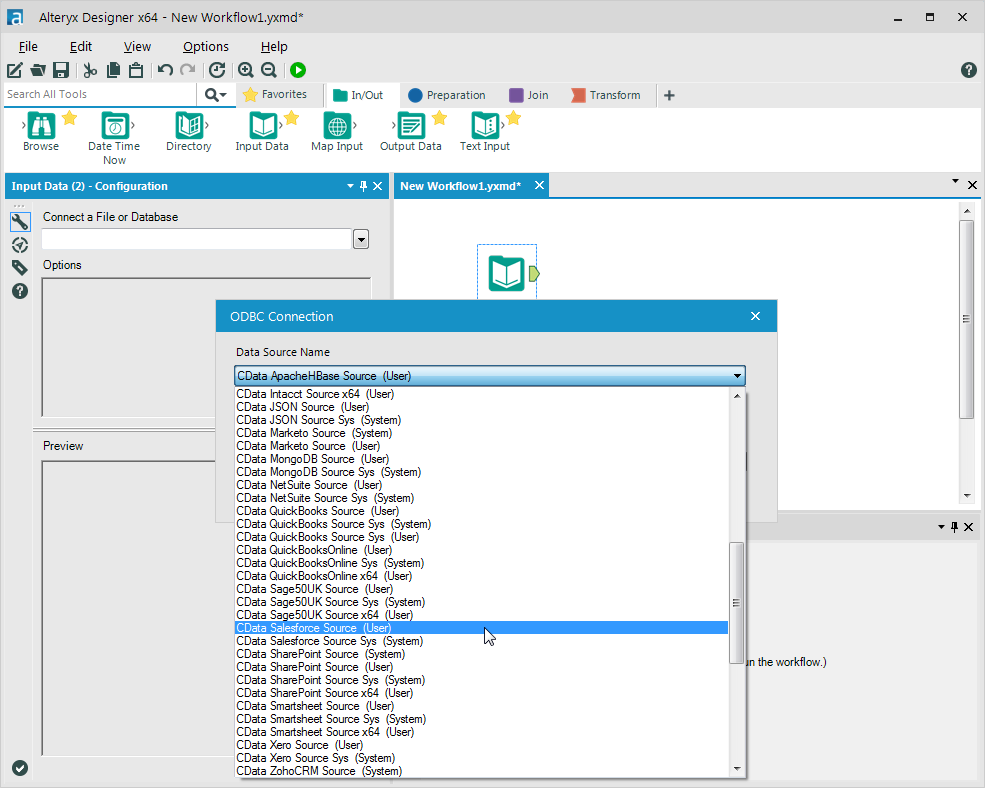This screenshot has height=788, width=985.
Task: Zoom in on the canvas
Action: click(246, 70)
